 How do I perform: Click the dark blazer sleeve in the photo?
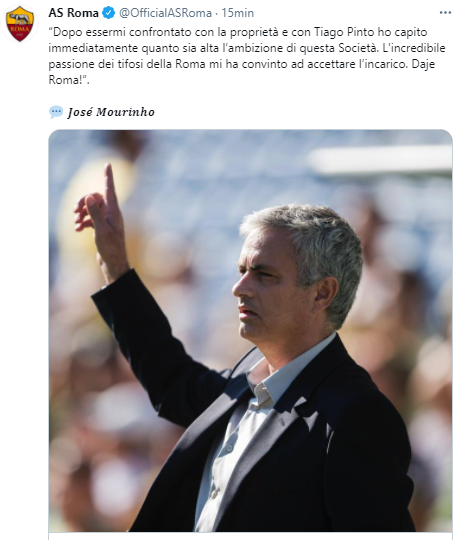coord(152,341)
